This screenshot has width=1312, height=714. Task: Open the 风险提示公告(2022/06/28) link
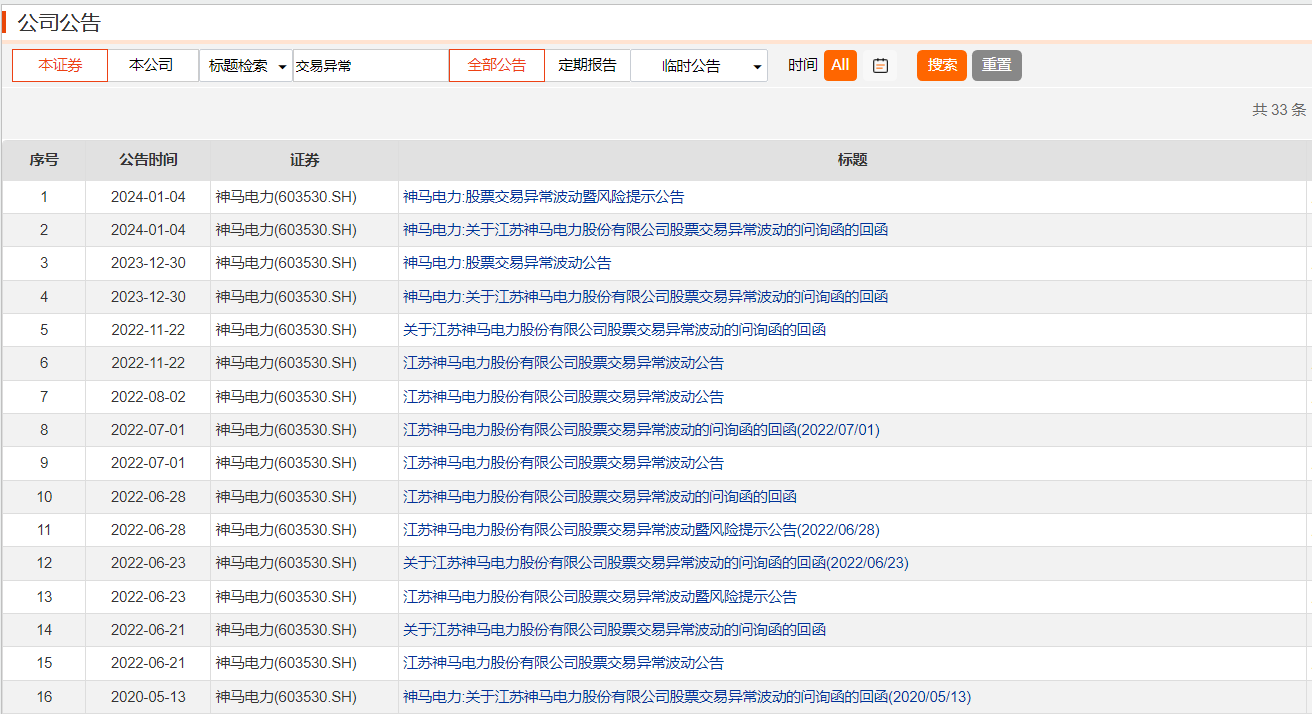point(641,530)
